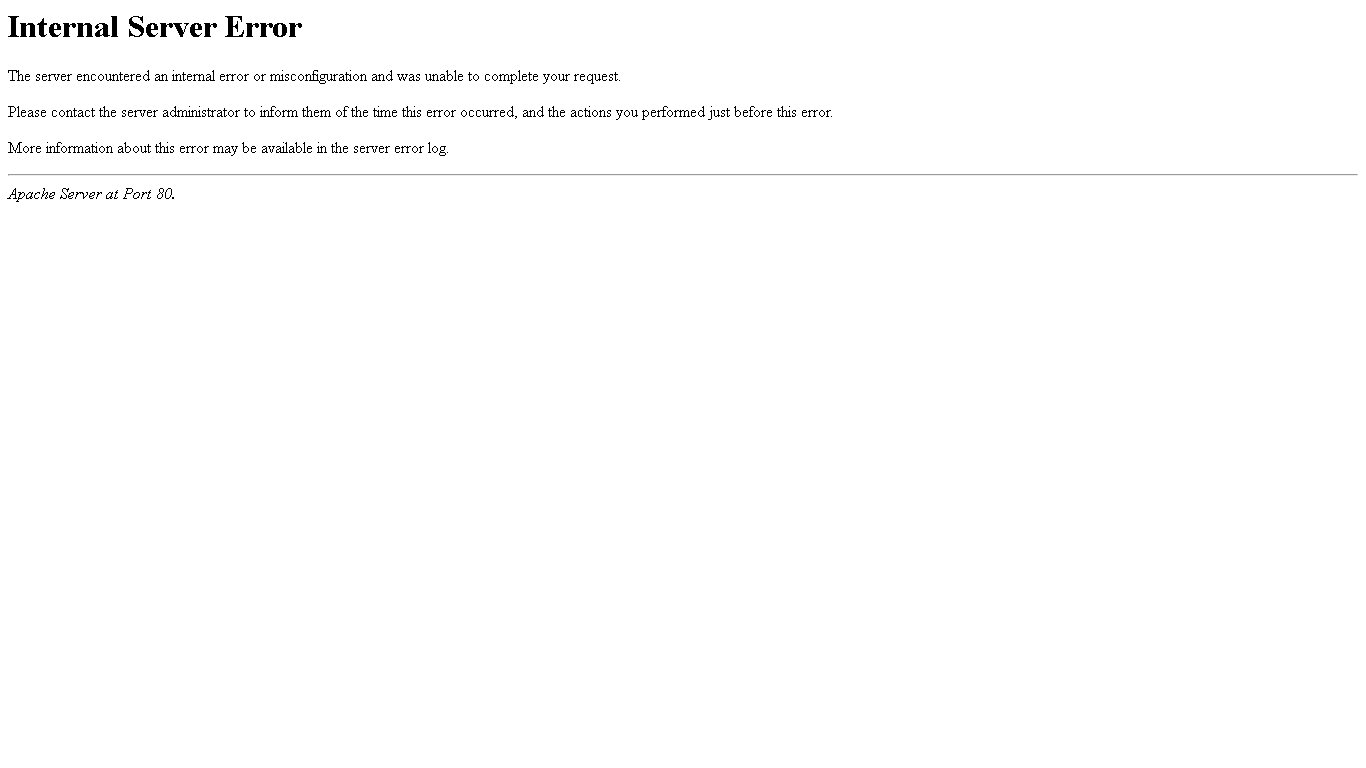Click "The server encountered" sentence start
Screen dimensions: 1366x768
79,77
